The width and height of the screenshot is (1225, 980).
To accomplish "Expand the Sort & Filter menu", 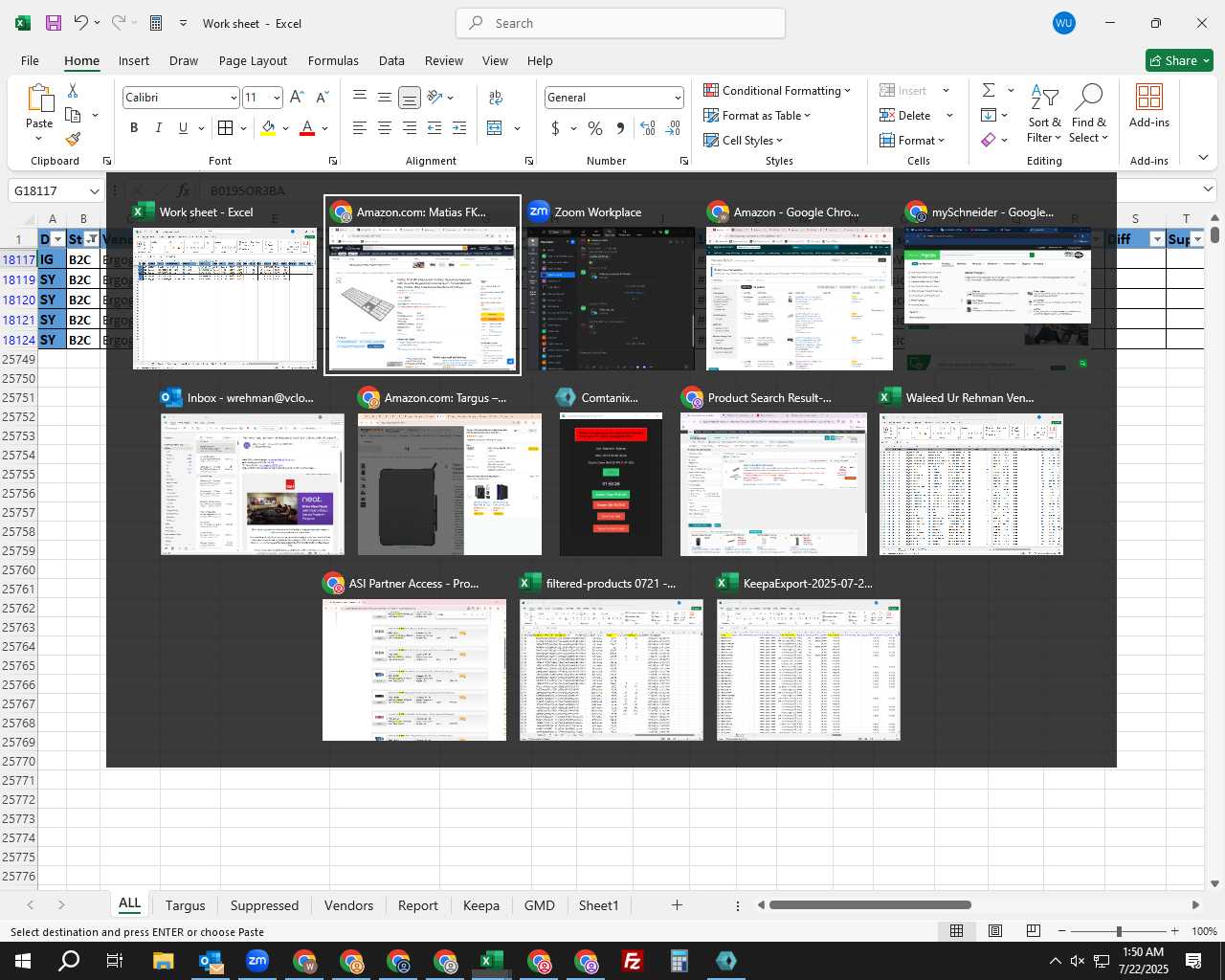I will 1044,114.
